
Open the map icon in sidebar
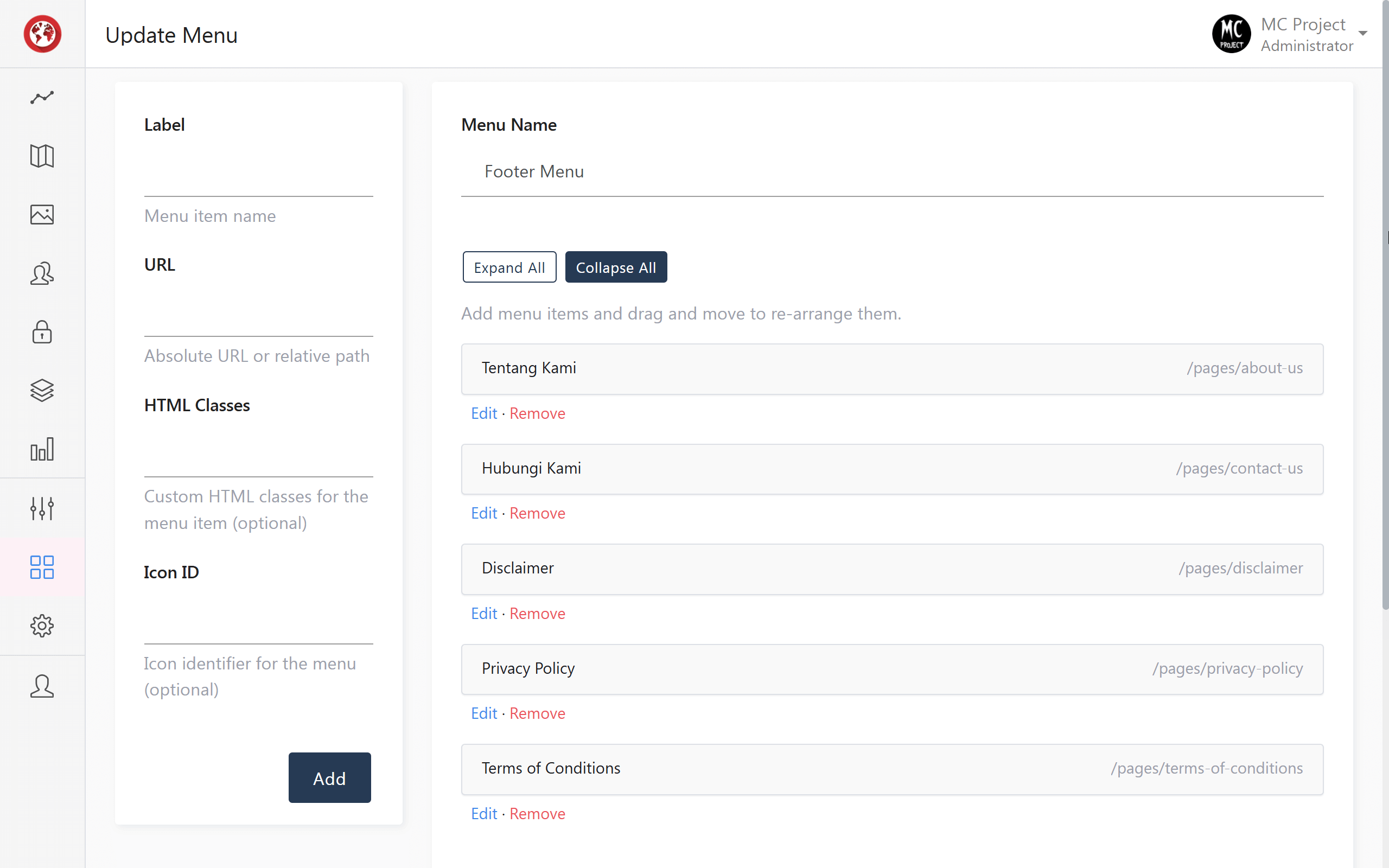click(42, 156)
